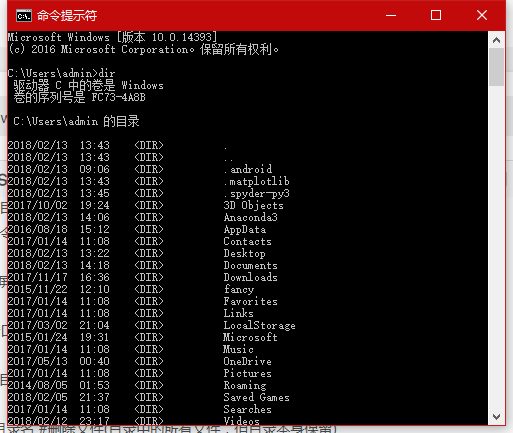Click the volume serial number FC73-4A8B

pos(118,97)
